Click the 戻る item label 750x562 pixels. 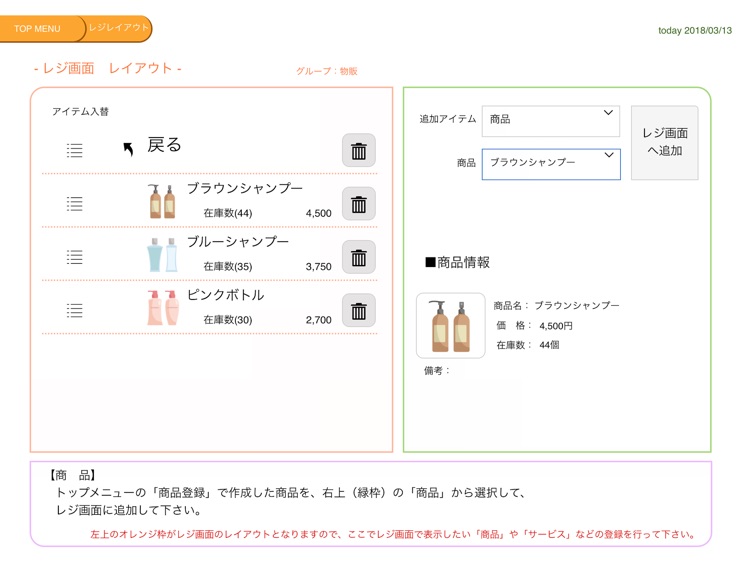[x=165, y=145]
